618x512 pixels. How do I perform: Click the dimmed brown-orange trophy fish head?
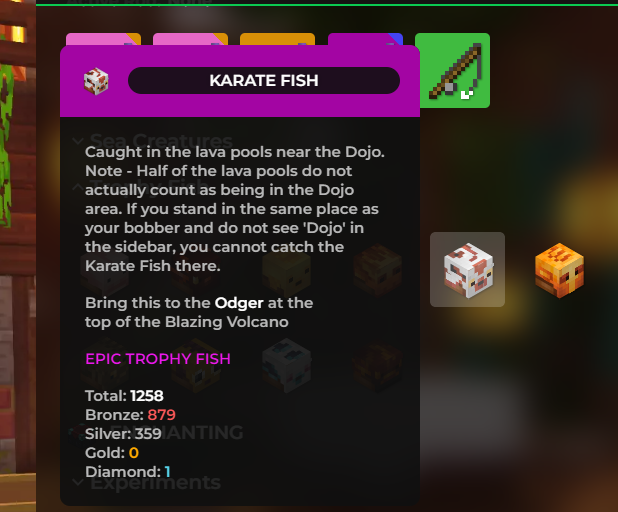click(378, 270)
